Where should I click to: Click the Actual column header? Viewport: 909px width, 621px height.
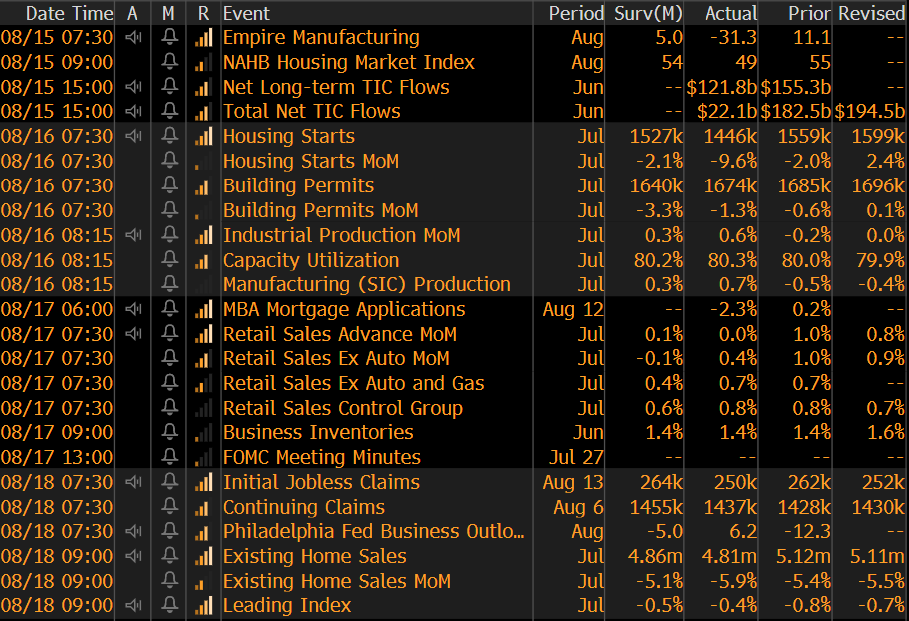pyautogui.click(x=730, y=13)
